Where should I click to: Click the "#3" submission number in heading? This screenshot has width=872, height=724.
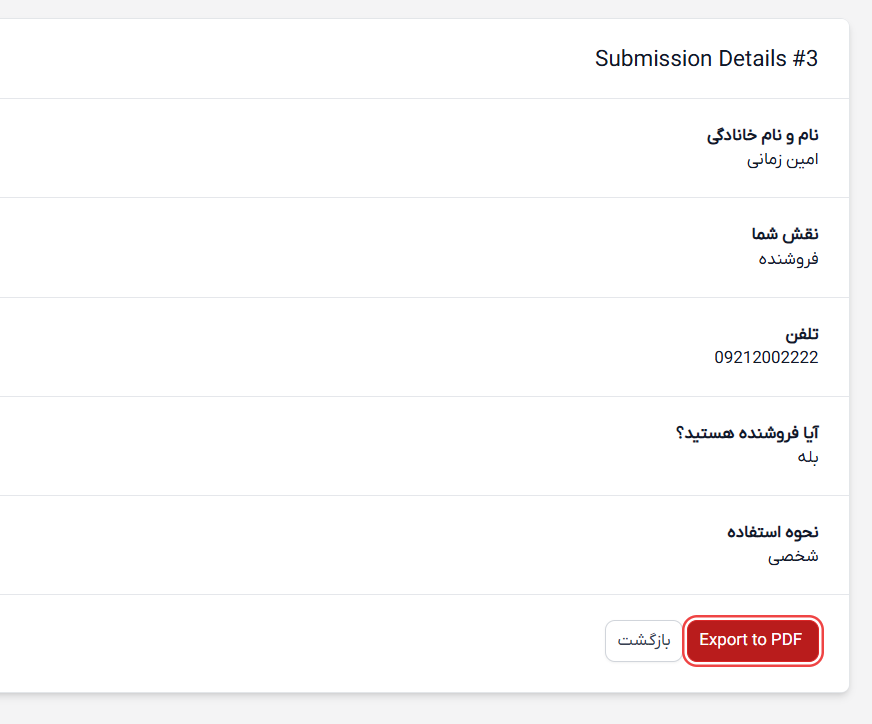point(805,59)
